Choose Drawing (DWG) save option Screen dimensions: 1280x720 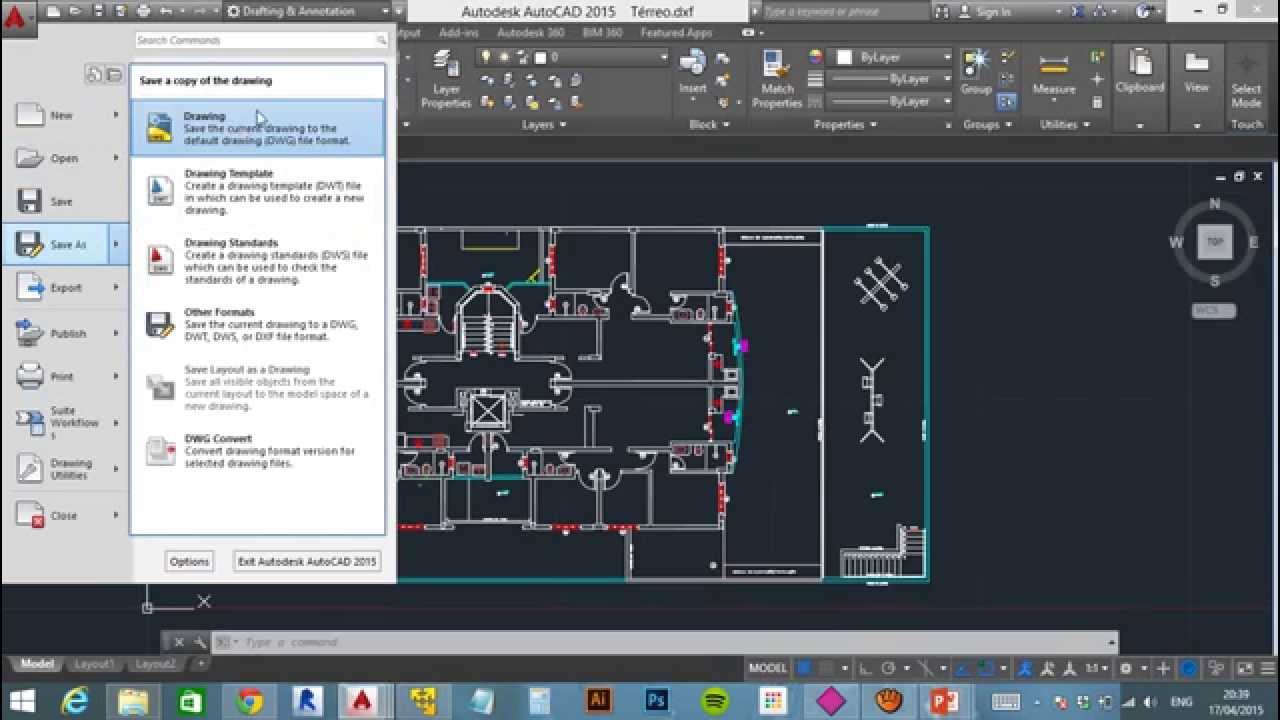[x=257, y=128]
